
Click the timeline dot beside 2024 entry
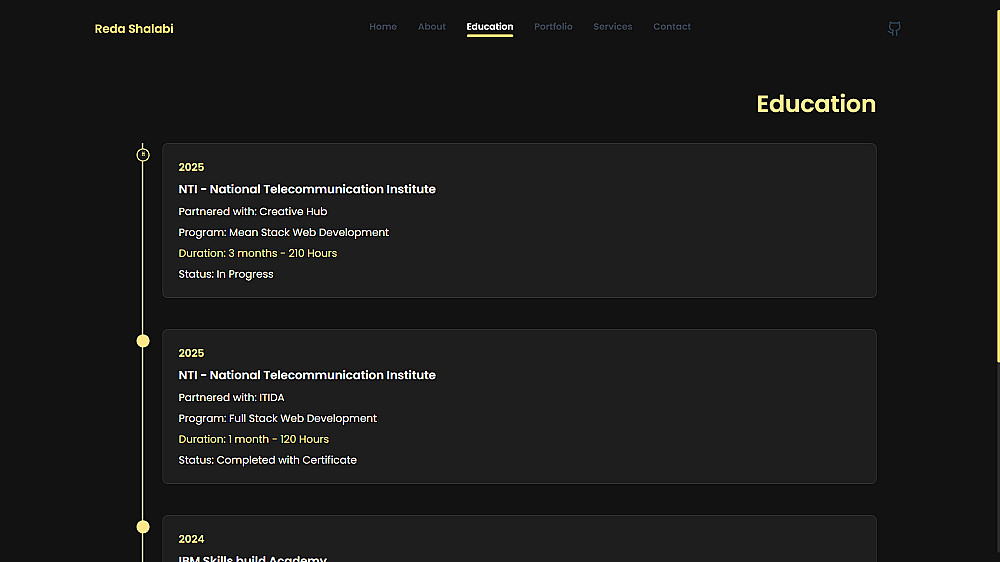tap(143, 527)
